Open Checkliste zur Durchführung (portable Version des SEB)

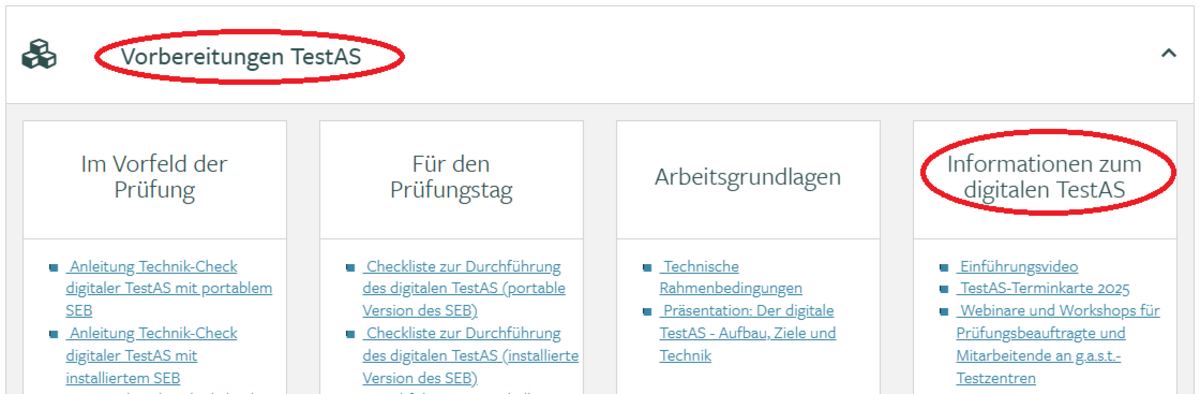pos(463,289)
